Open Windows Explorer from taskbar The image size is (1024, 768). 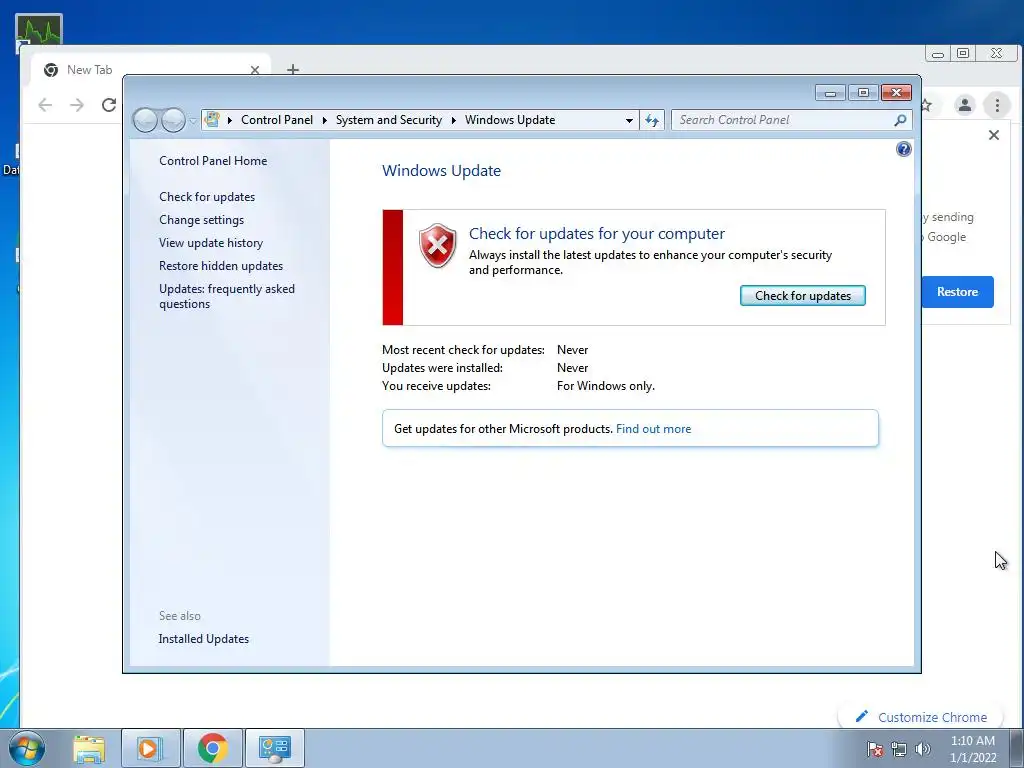tap(89, 748)
